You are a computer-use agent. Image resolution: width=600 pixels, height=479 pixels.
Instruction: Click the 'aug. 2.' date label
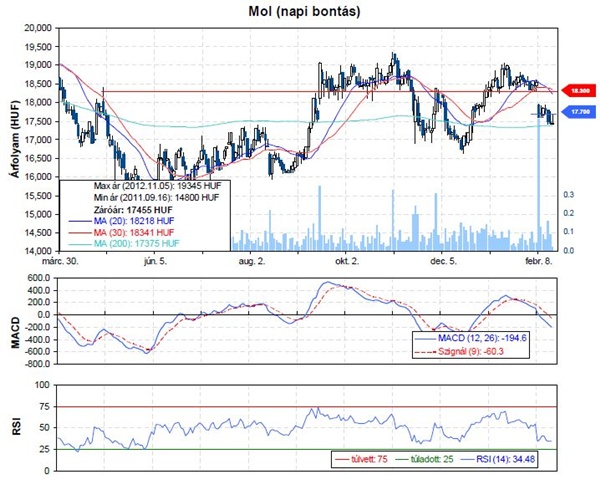click(251, 262)
